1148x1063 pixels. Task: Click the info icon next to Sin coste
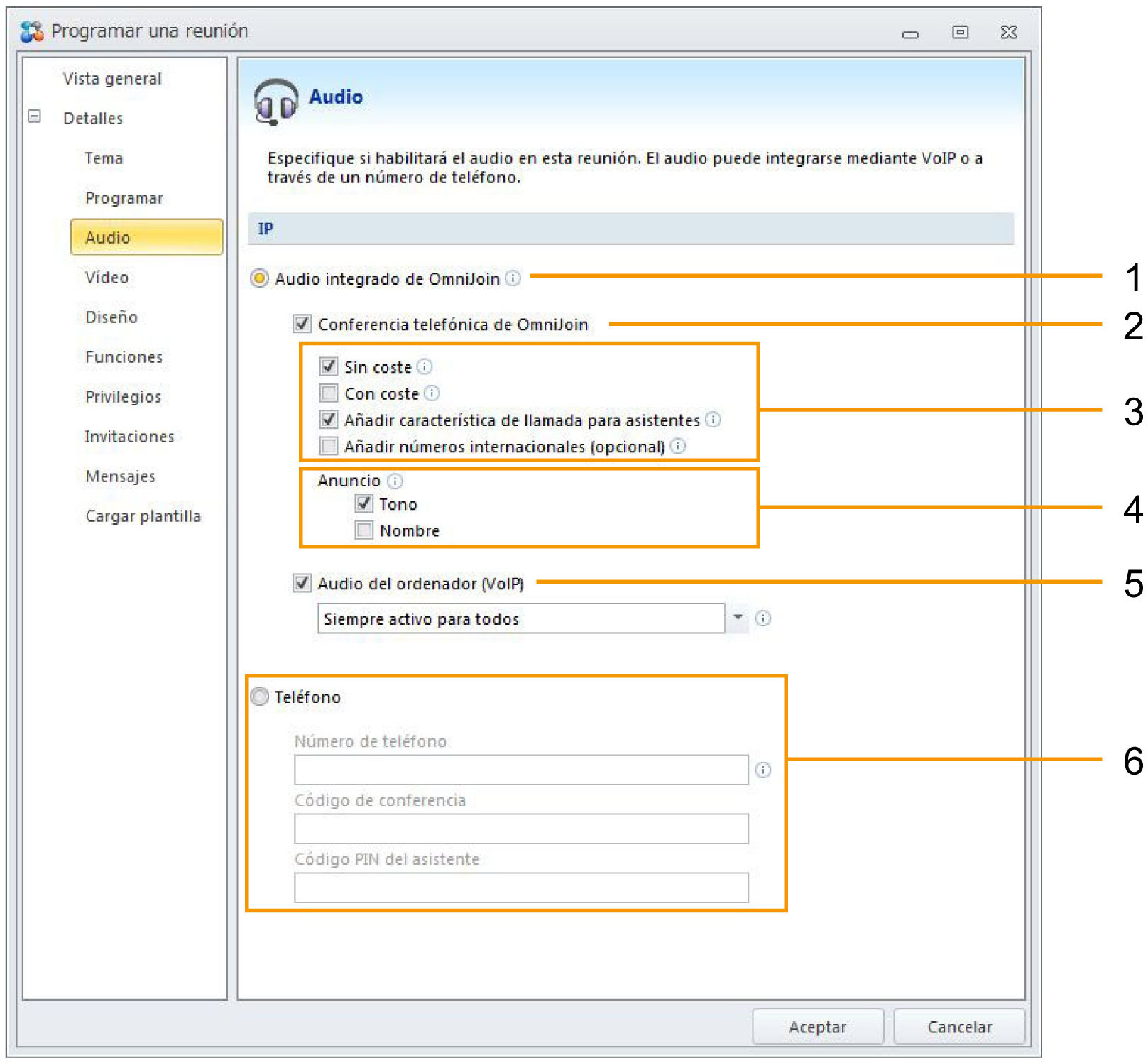(425, 366)
